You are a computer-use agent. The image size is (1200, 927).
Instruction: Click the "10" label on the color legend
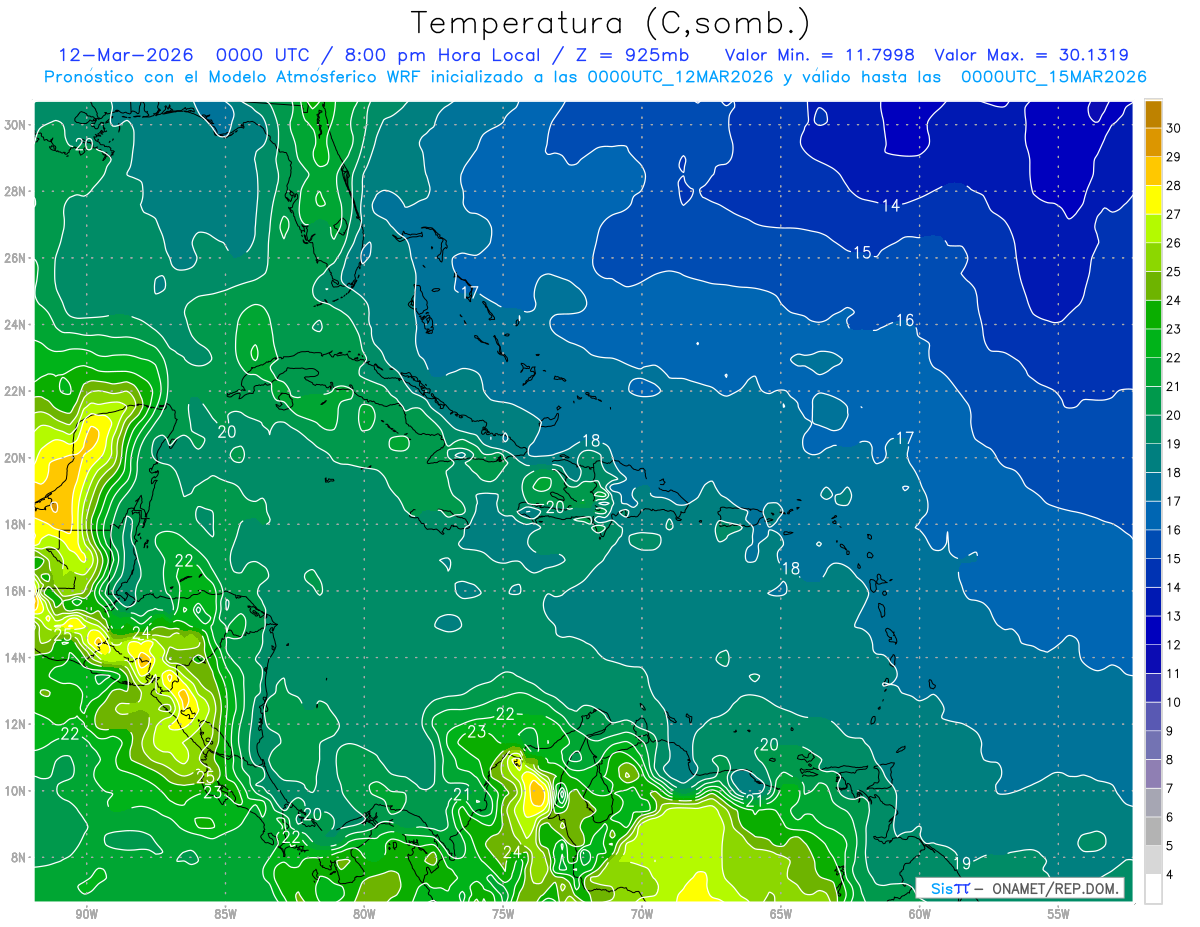(x=1174, y=702)
